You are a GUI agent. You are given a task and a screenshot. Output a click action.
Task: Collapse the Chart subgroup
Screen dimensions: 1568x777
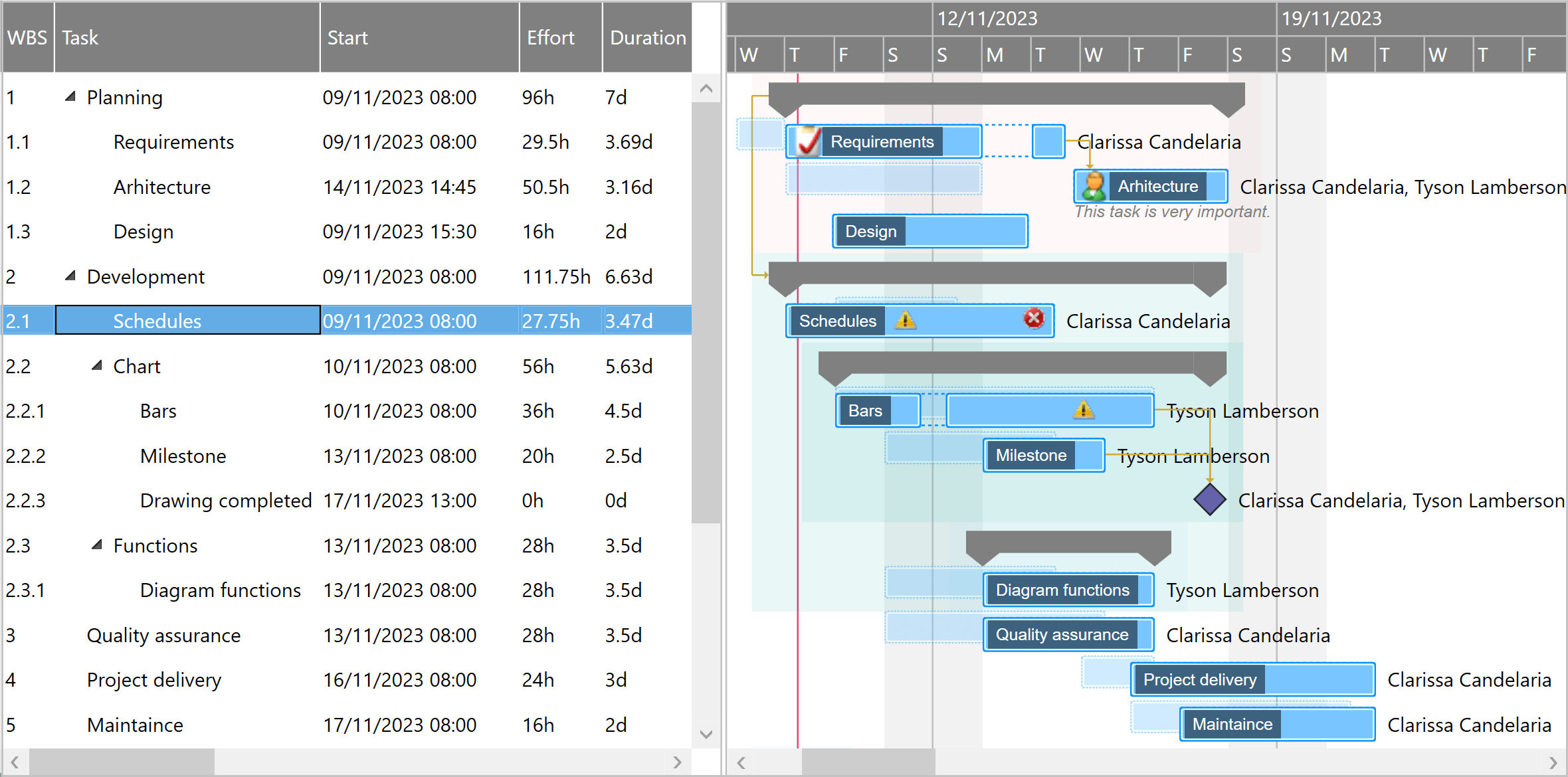(97, 364)
